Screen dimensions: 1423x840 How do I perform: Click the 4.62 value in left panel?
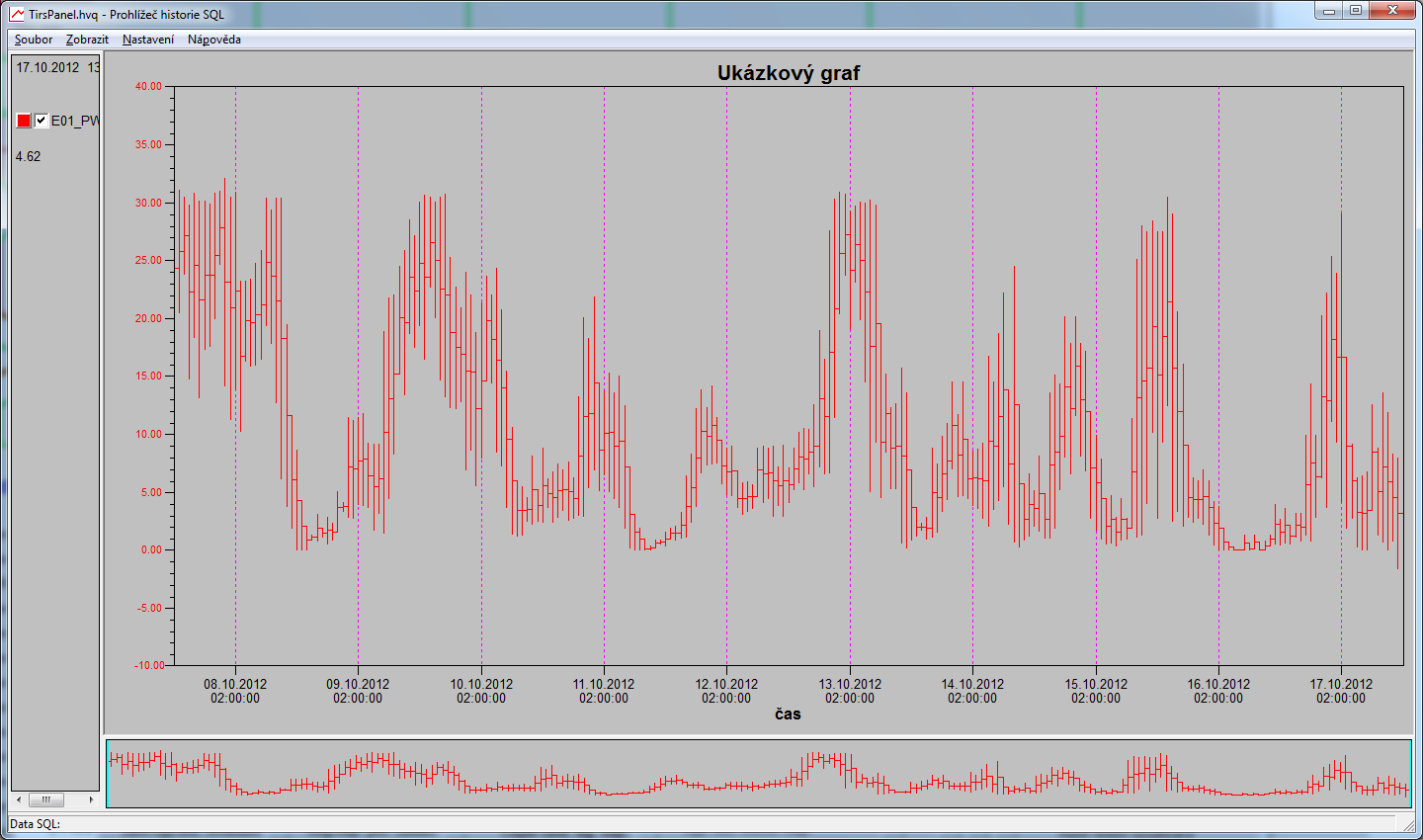pos(29,156)
